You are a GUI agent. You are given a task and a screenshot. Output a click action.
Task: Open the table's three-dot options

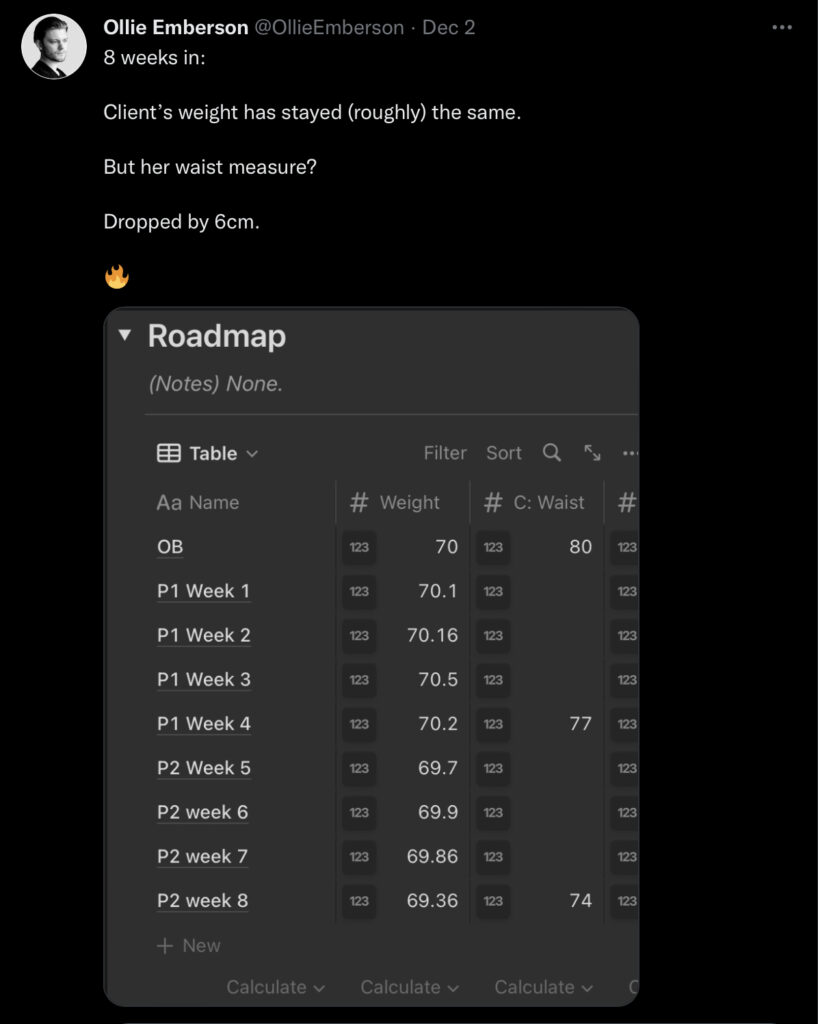click(x=630, y=453)
